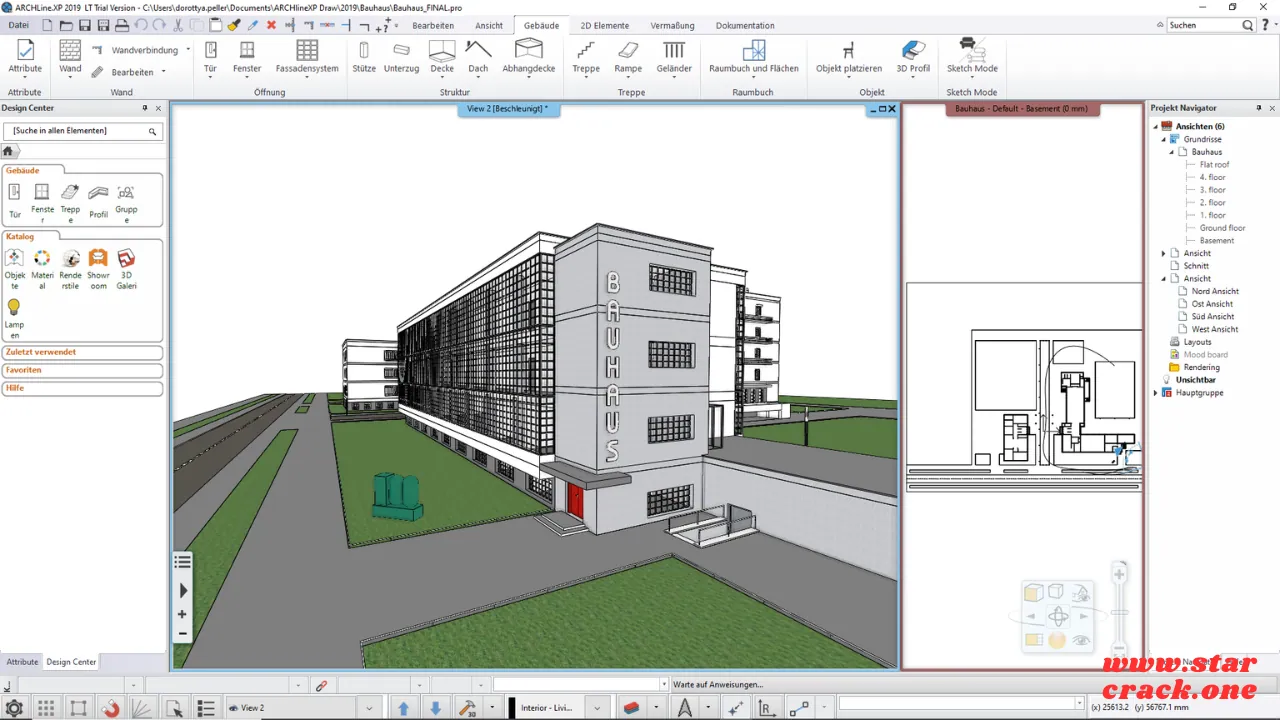Choose the Dach roof tool
The image size is (1280, 720).
(478, 56)
